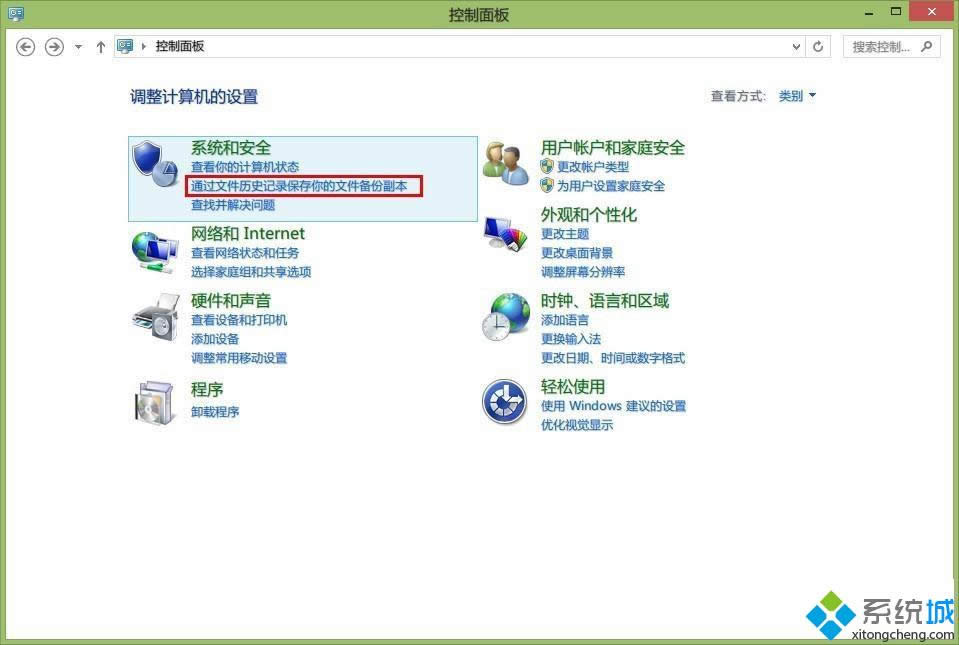Click the 卸载程序 link
This screenshot has height=645, width=959.
coord(215,412)
